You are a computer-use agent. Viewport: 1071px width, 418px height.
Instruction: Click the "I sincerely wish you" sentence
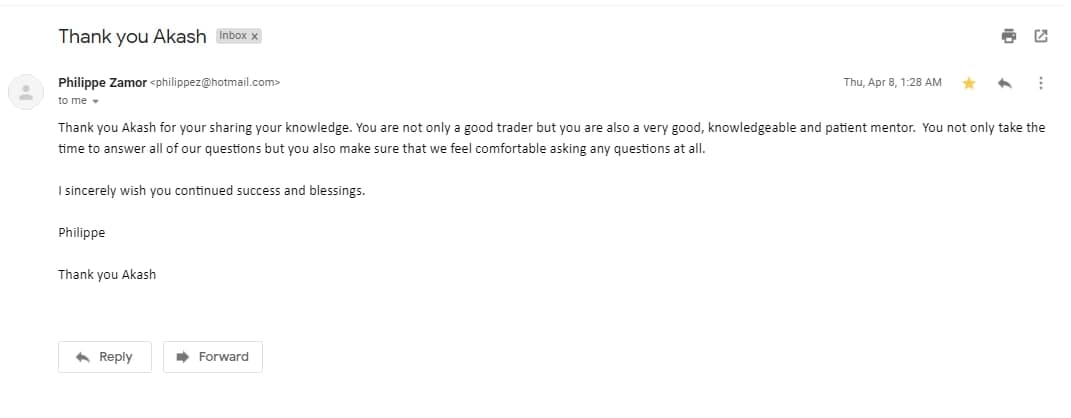click(211, 191)
